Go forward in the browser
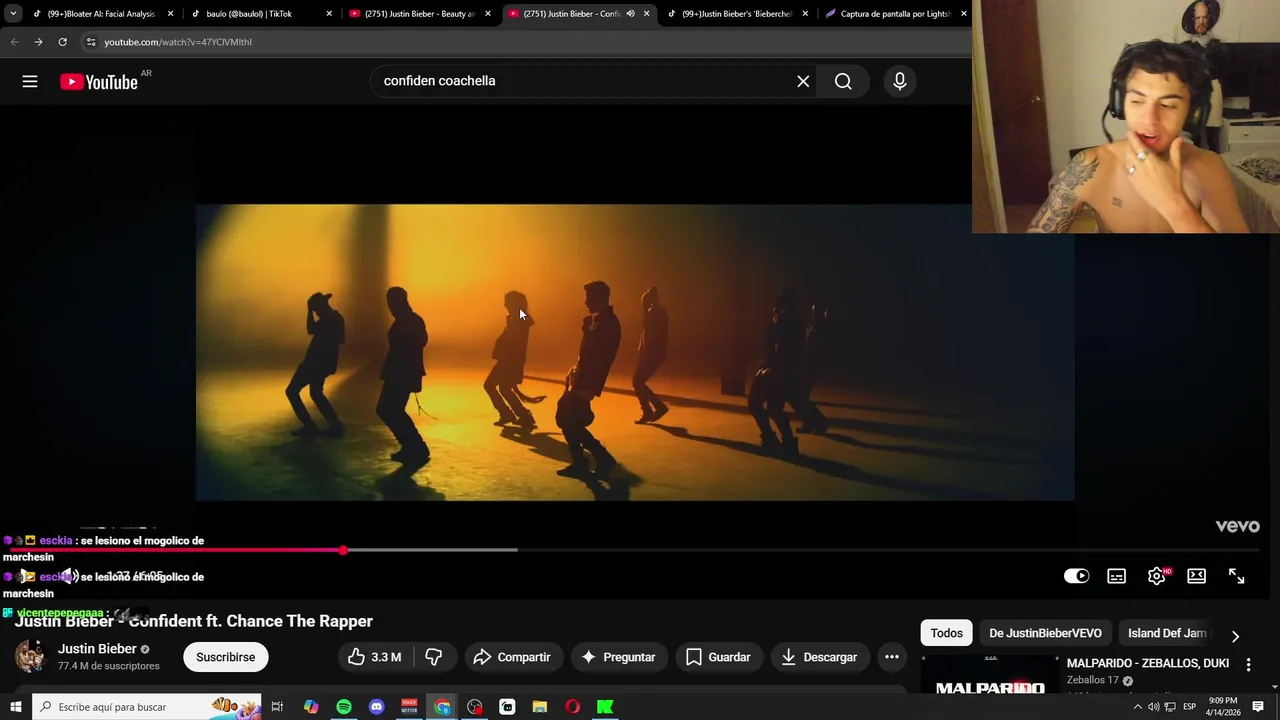This screenshot has height=720, width=1280. pos(38,42)
